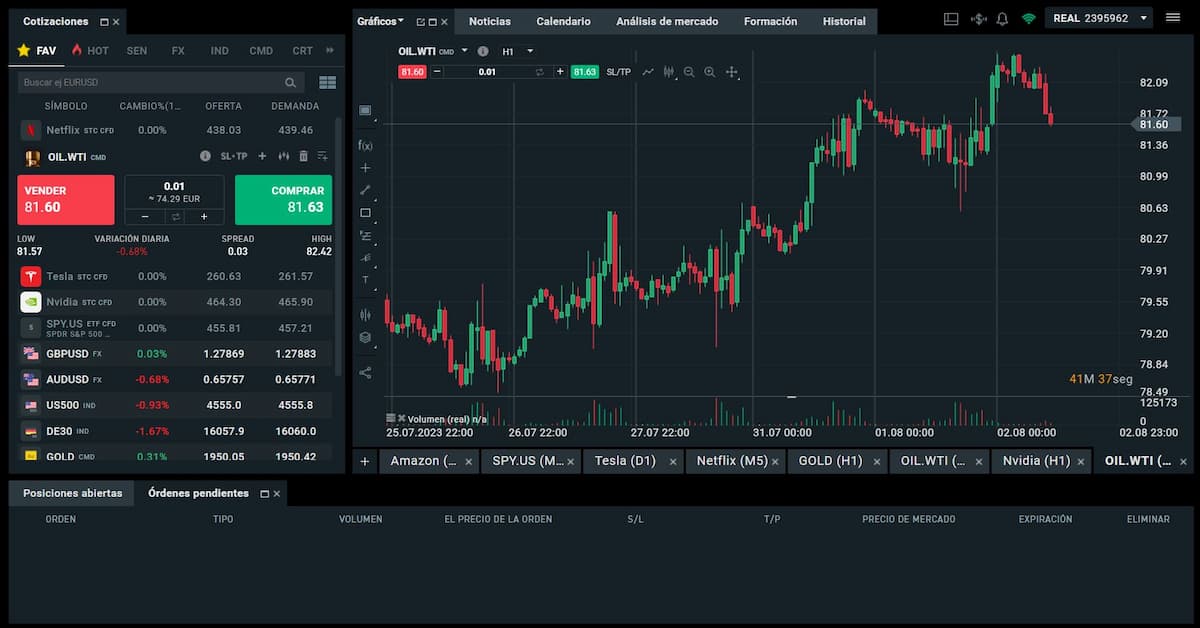Select the crosshair plus tool in chart sidebar
The image size is (1200, 628).
pyautogui.click(x=365, y=168)
